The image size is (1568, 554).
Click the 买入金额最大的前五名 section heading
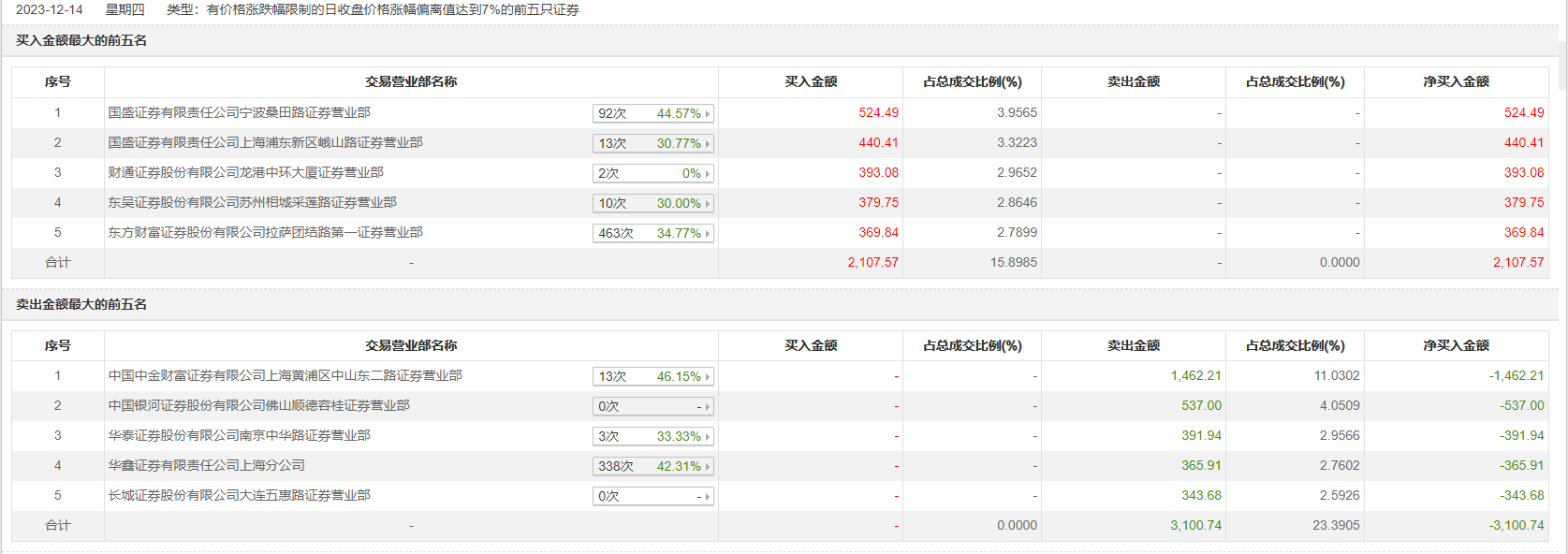coord(81,40)
